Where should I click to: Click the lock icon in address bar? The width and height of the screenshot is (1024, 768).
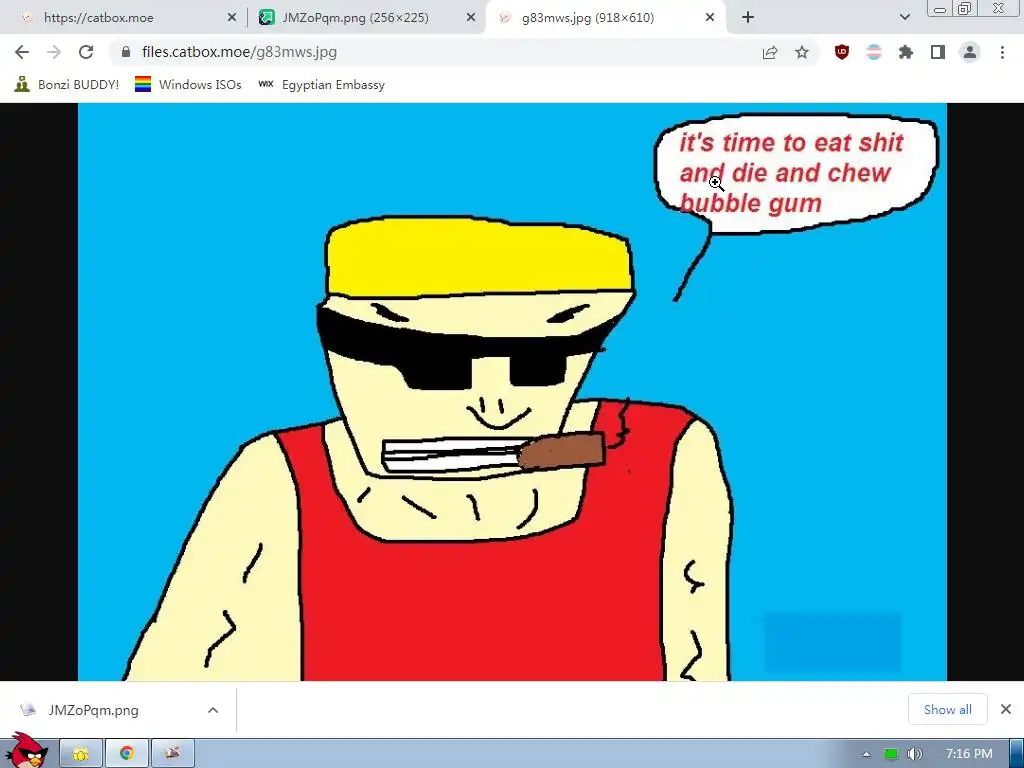pyautogui.click(x=126, y=52)
